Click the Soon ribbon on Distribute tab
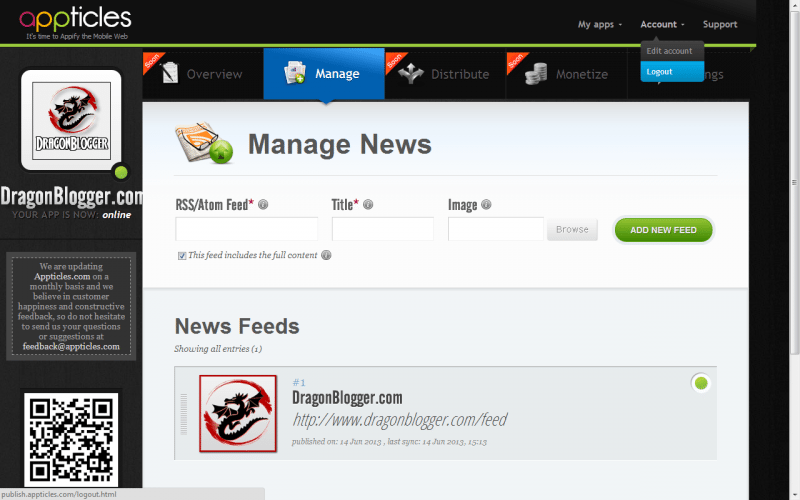The image size is (800, 500). 395,62
